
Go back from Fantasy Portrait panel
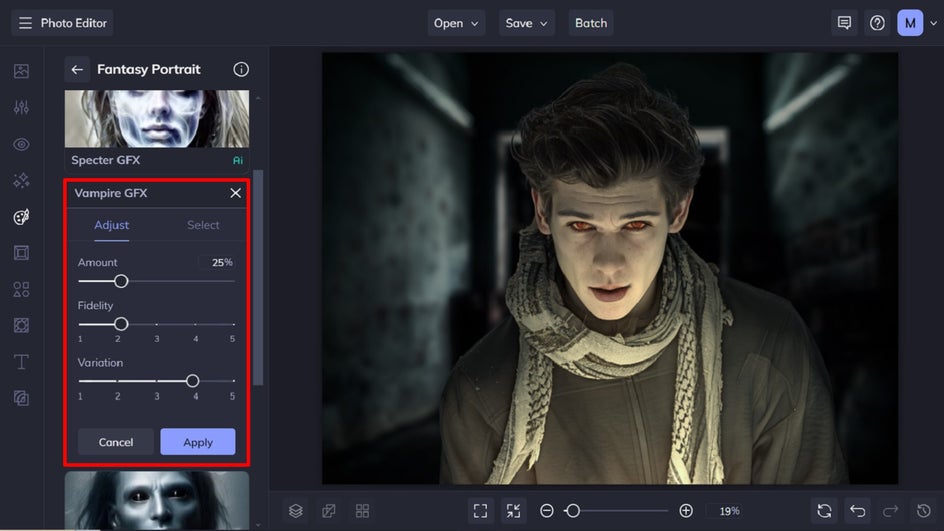pos(77,69)
